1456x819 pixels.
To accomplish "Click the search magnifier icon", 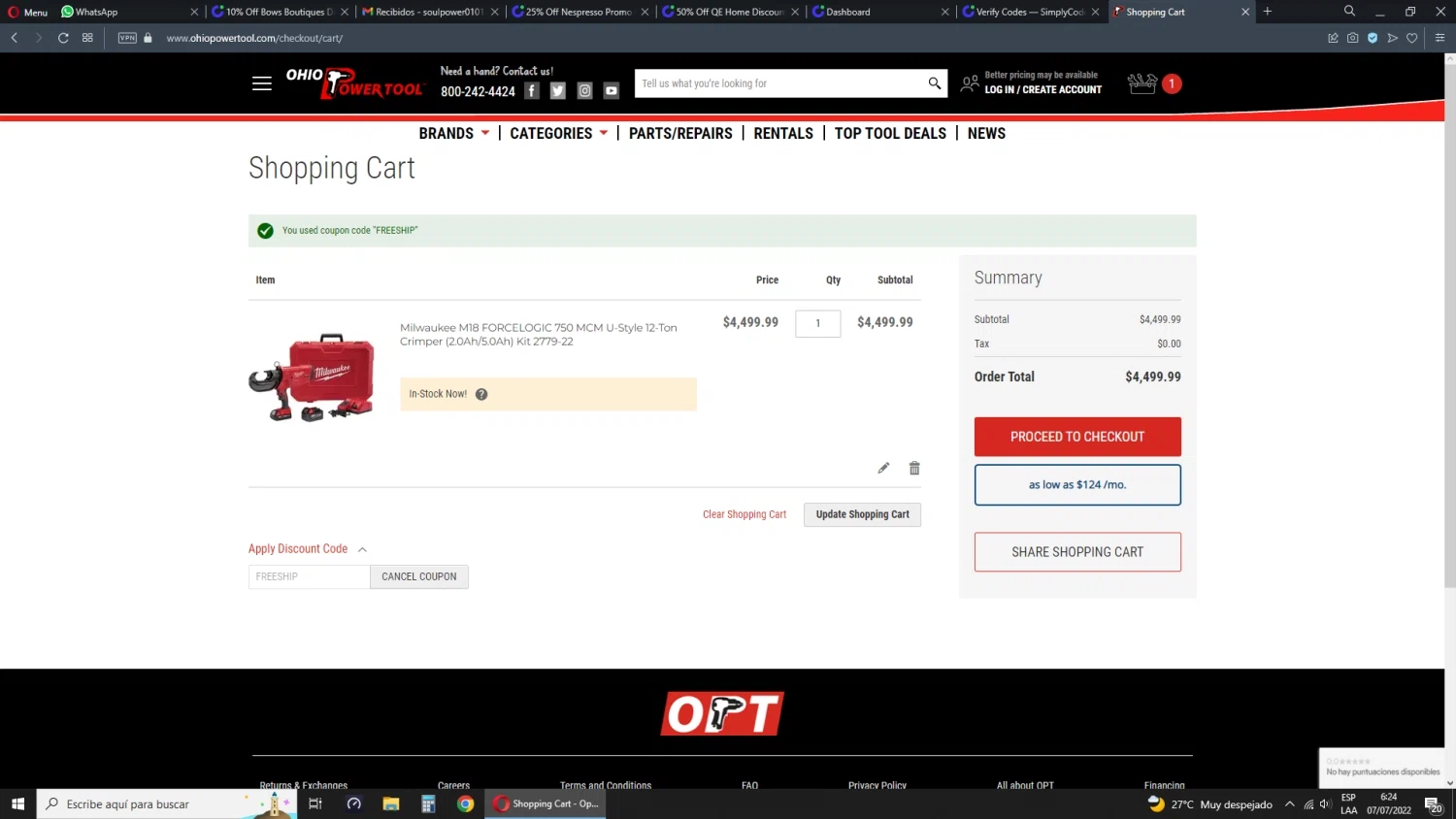I will point(934,83).
